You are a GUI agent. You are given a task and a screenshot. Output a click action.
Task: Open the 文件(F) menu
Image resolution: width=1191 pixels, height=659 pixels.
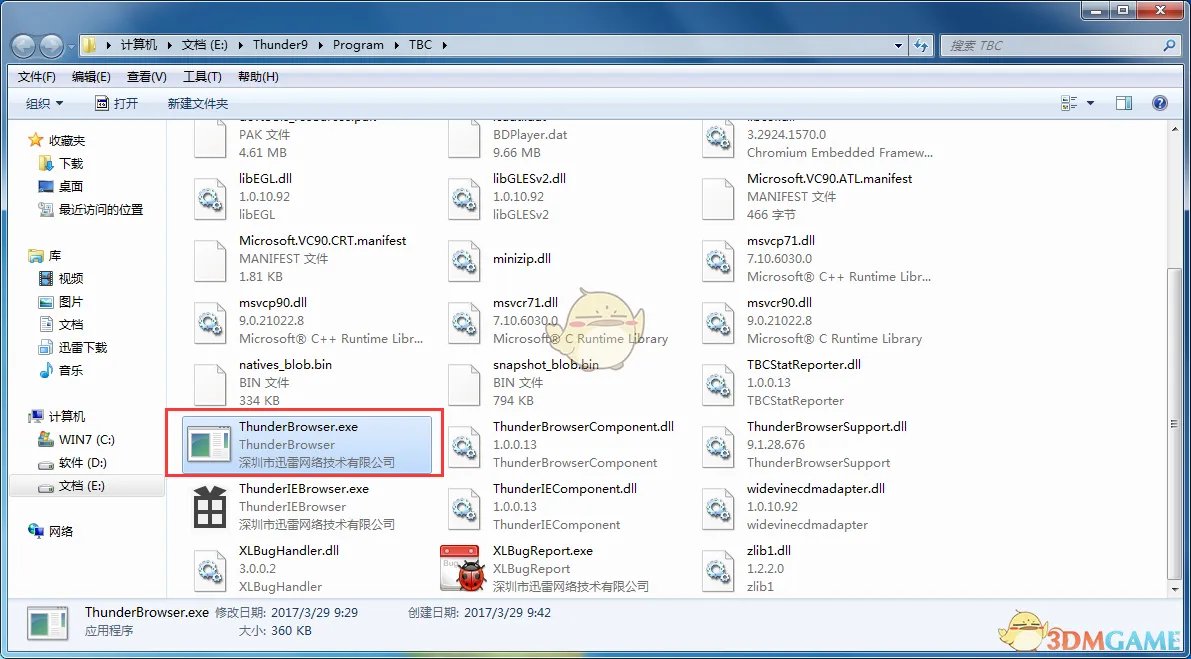tap(37, 77)
